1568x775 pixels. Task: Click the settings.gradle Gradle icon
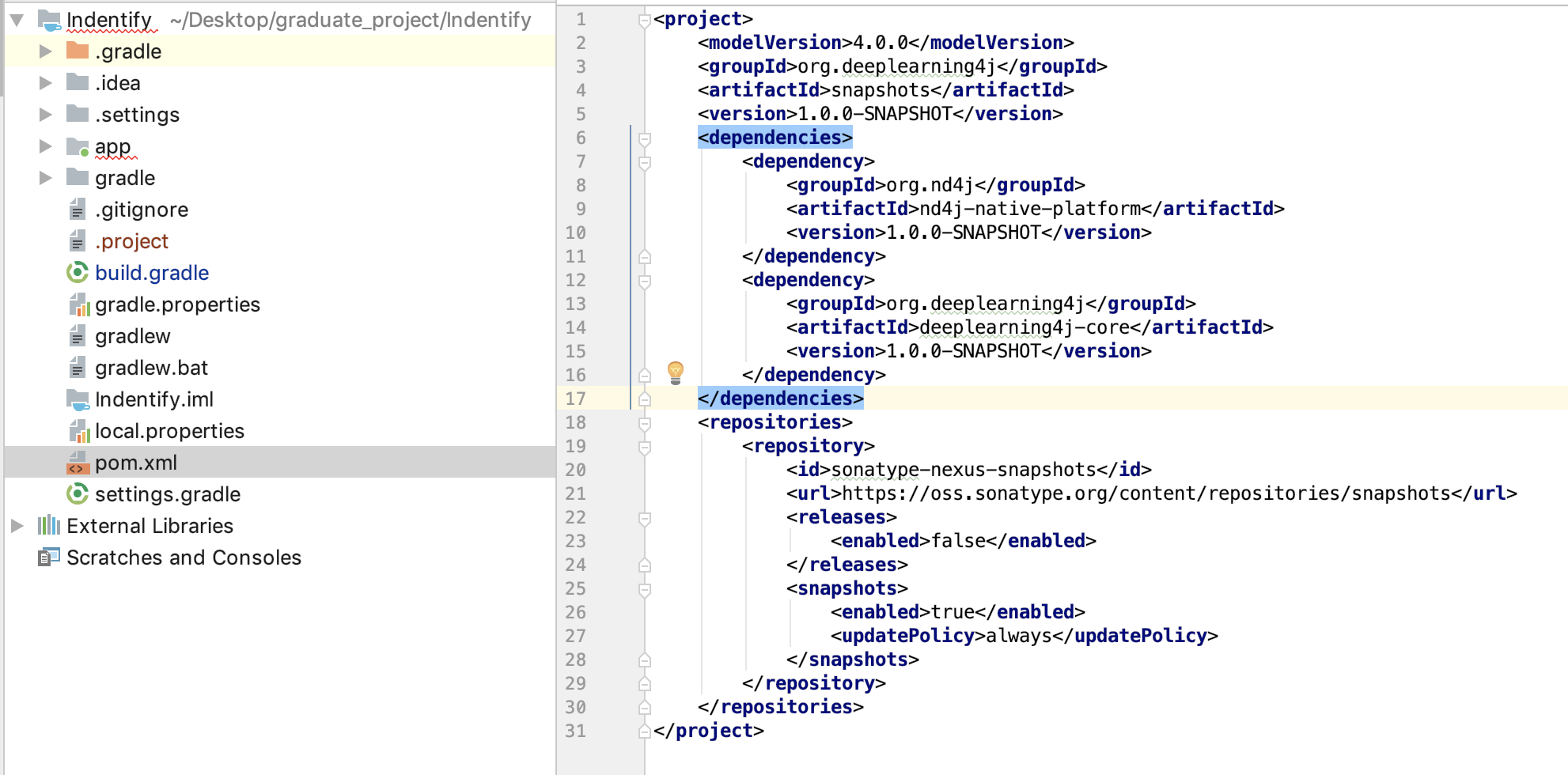point(78,494)
